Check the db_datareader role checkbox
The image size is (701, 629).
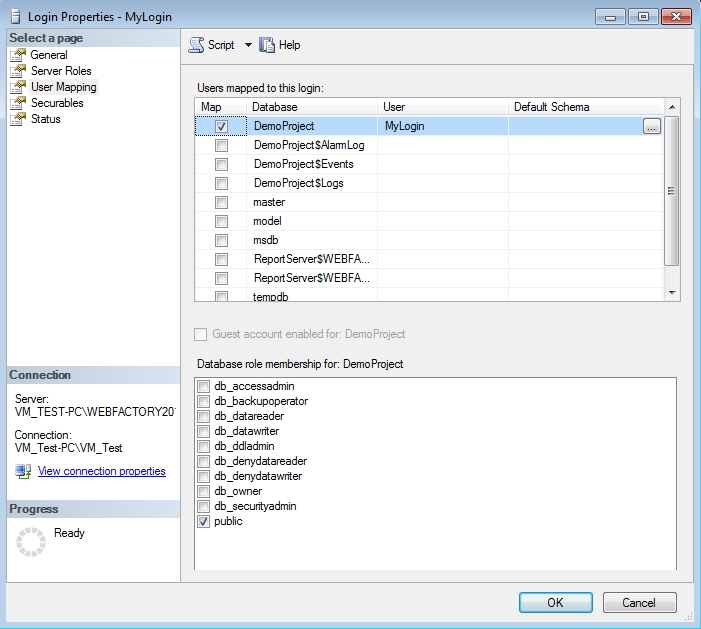click(204, 417)
